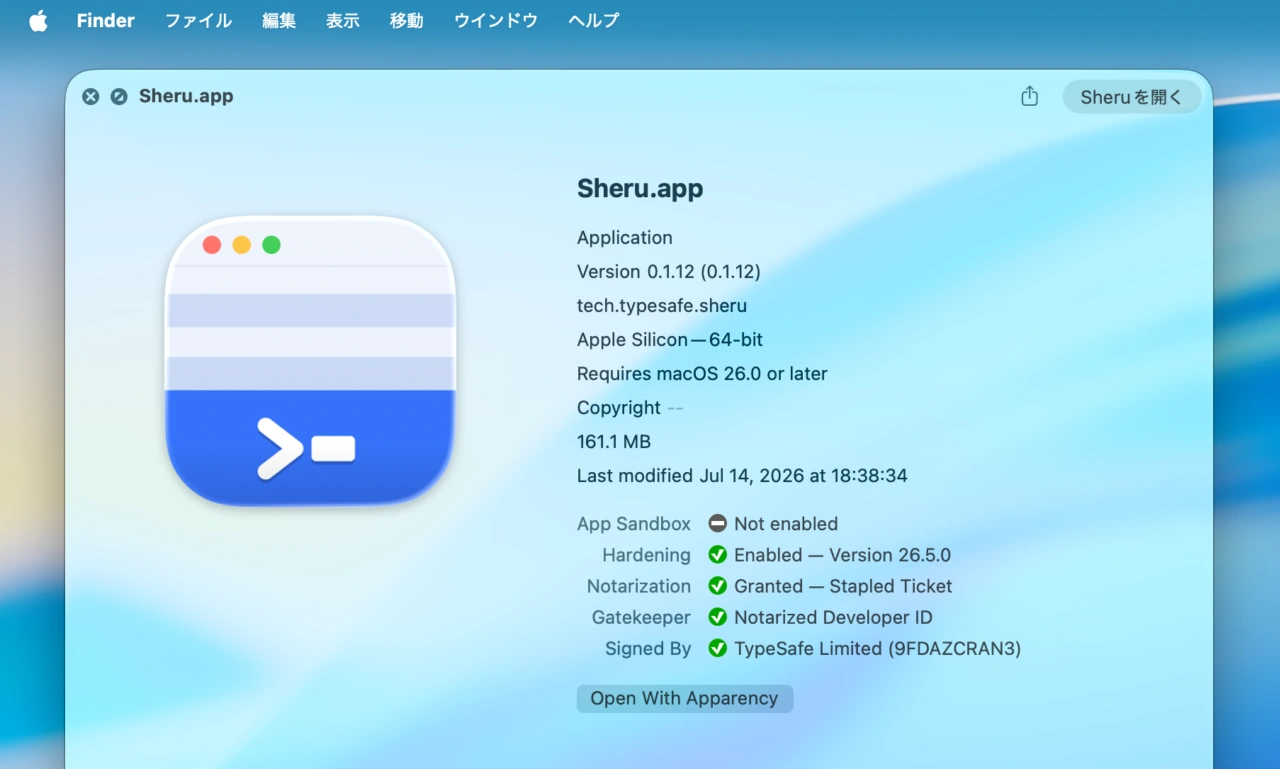Click Granted — Stapled Ticket text
The width and height of the screenshot is (1280, 769).
tap(843, 586)
